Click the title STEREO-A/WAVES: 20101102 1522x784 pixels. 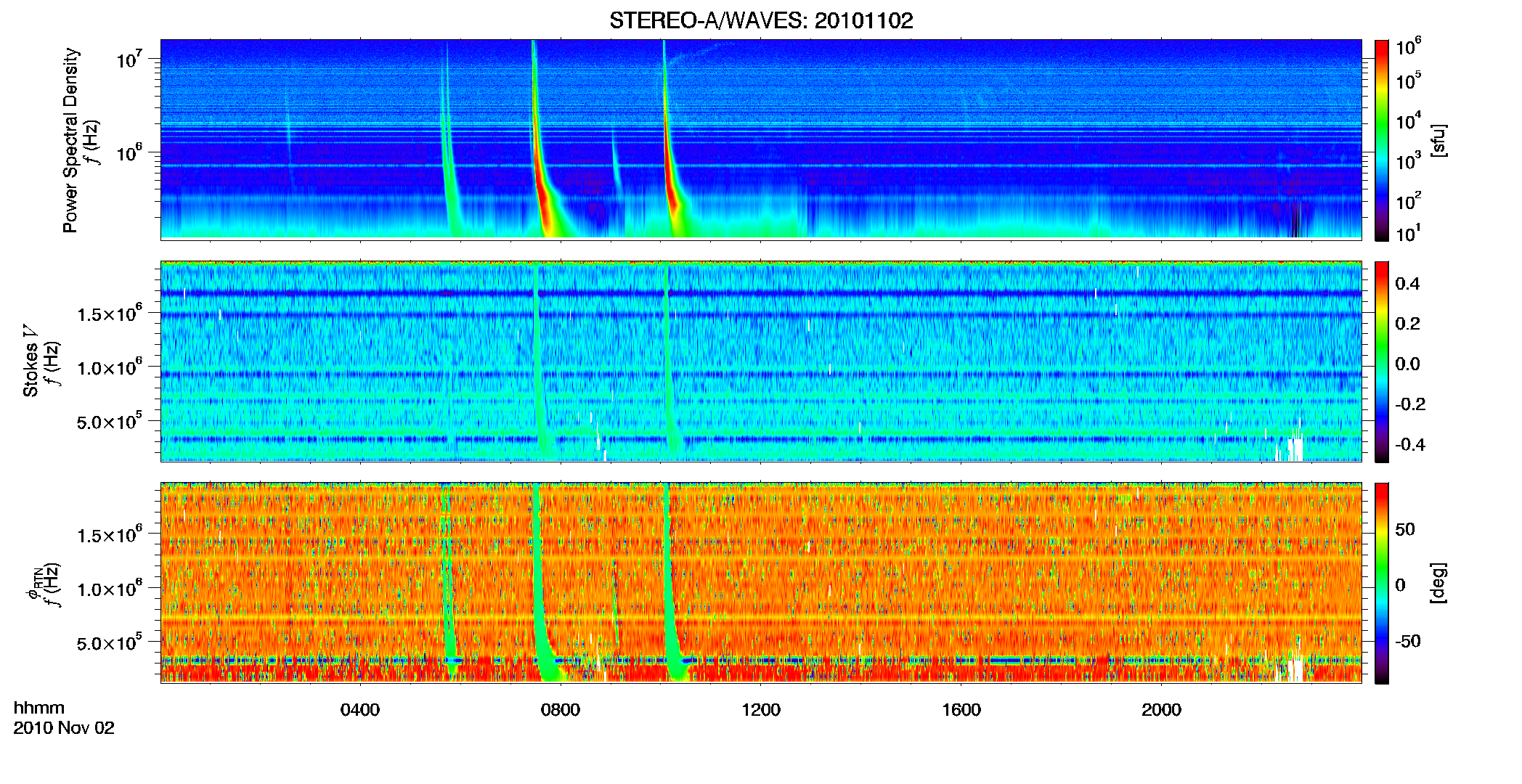pos(761,20)
